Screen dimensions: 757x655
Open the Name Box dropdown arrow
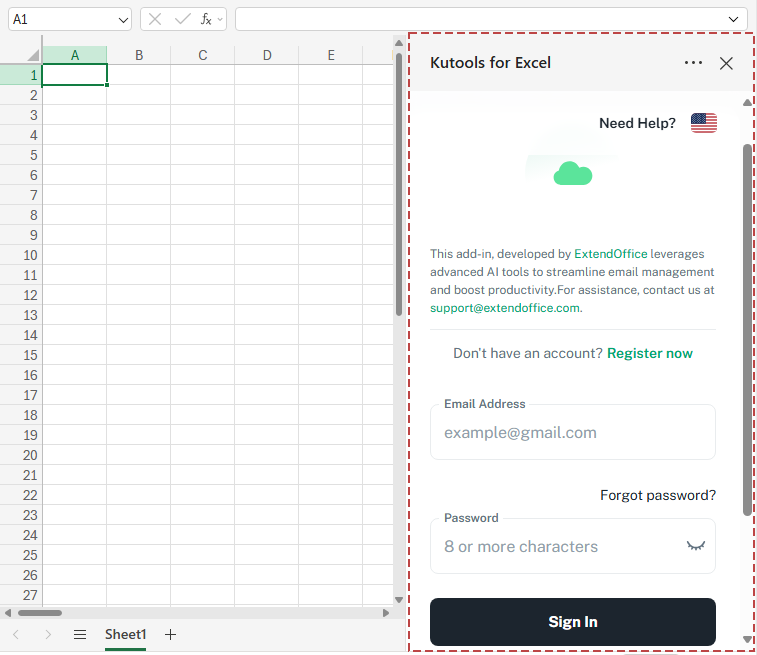(123, 20)
